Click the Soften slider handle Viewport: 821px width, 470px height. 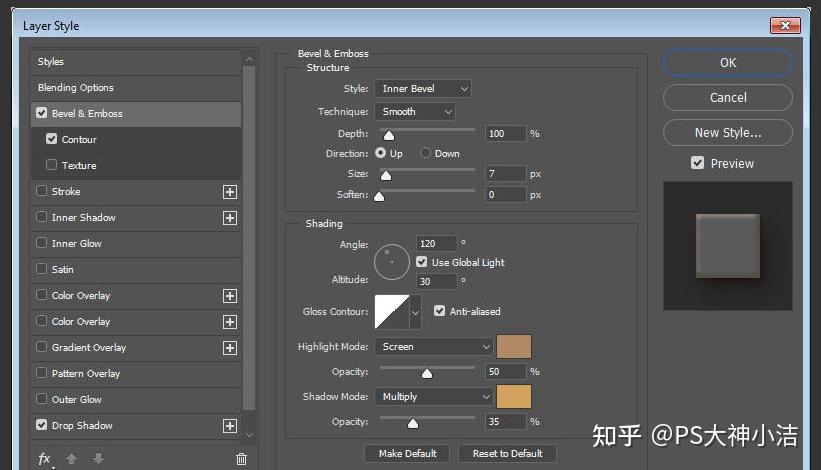(x=379, y=196)
